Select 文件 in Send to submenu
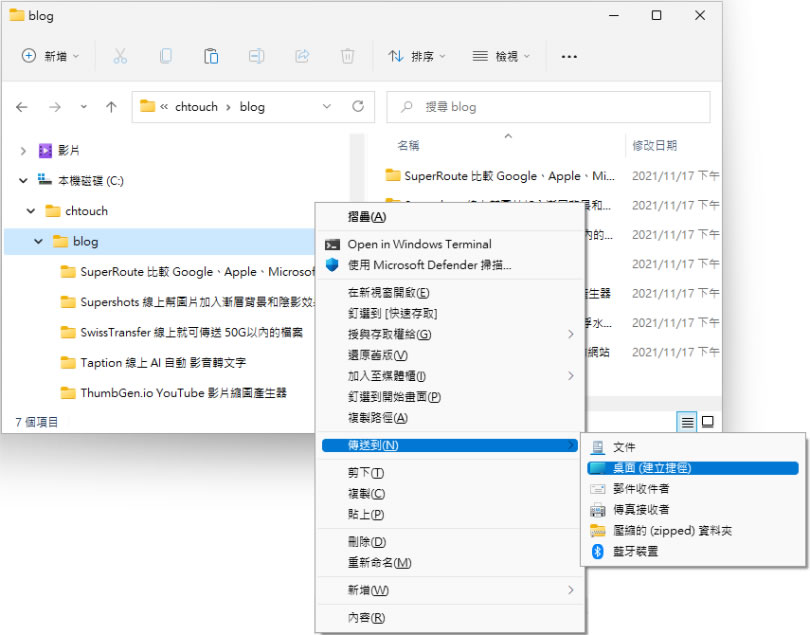Viewport: 810px width, 635px height. click(694, 447)
